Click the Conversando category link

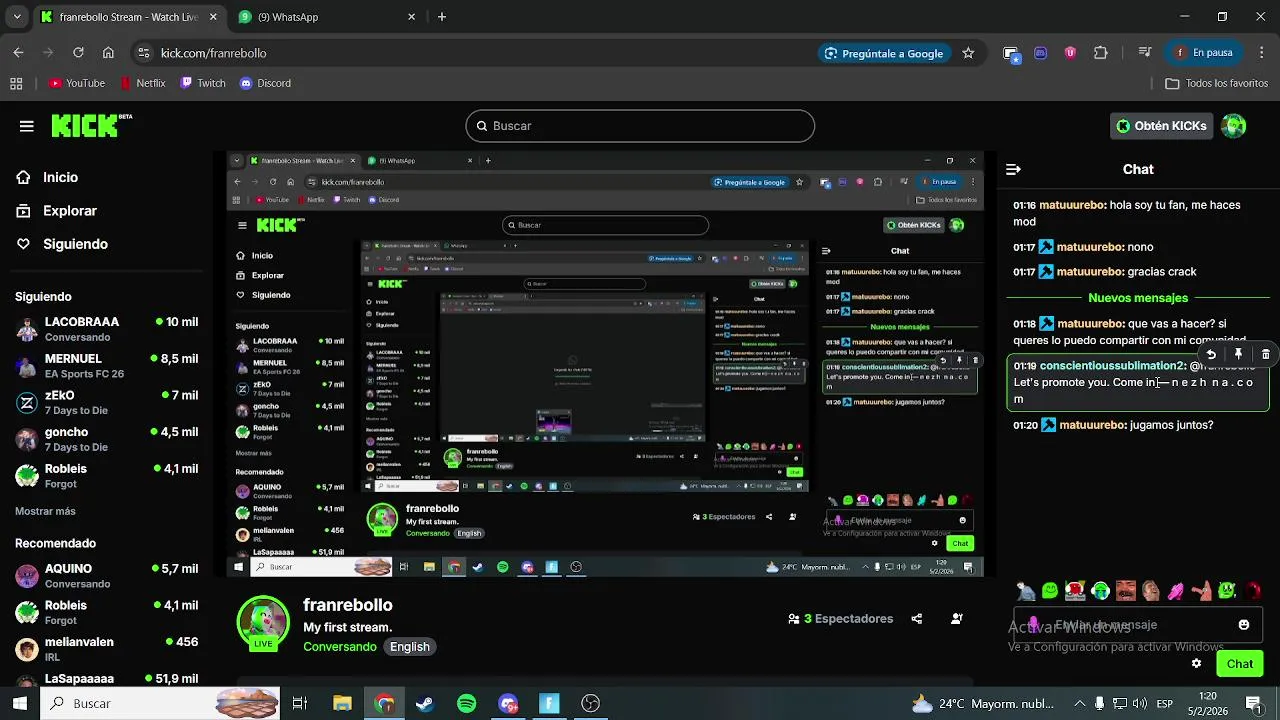pyautogui.click(x=340, y=647)
